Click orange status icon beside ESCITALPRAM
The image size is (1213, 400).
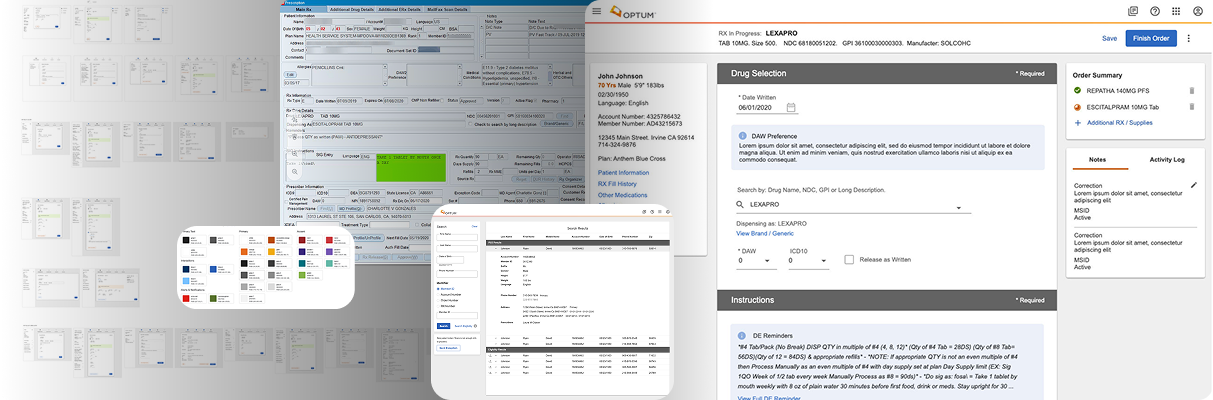(x=1077, y=106)
